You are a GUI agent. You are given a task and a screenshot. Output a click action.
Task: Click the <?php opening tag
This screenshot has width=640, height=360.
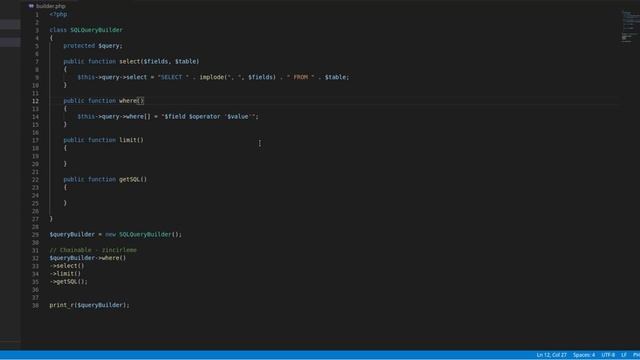pyautogui.click(x=58, y=14)
